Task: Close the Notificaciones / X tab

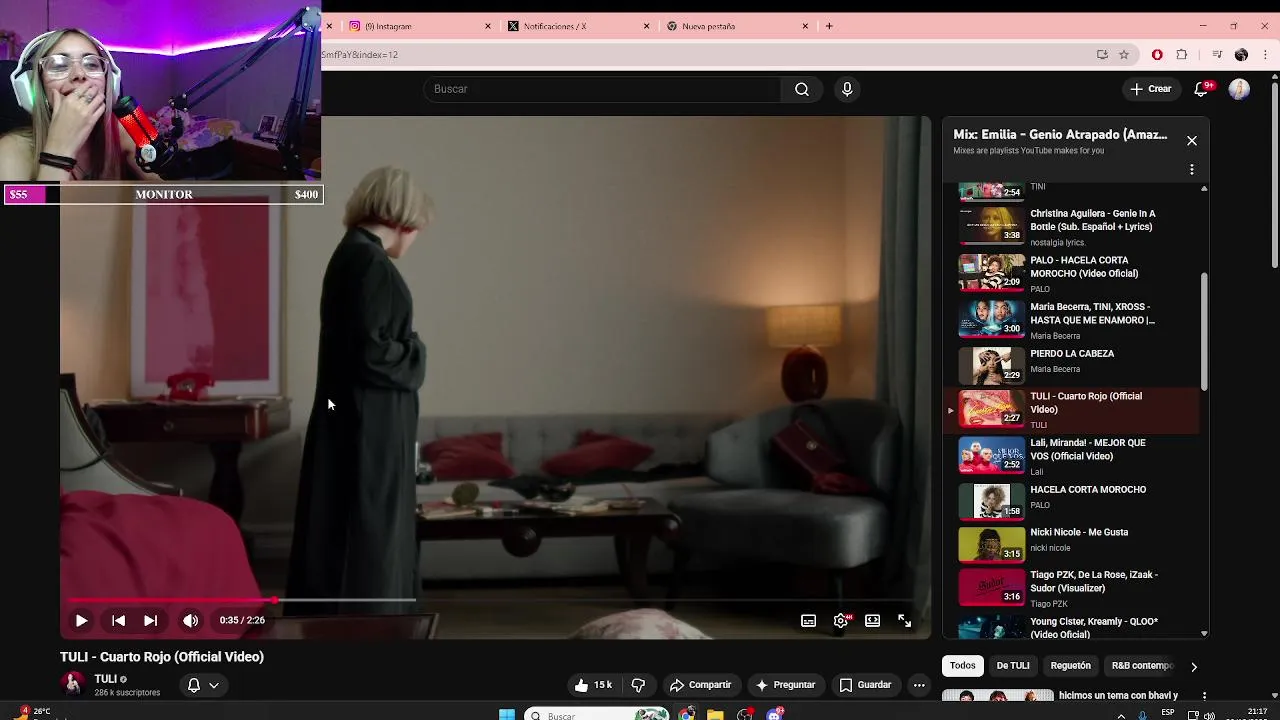Action: pyautogui.click(x=646, y=27)
